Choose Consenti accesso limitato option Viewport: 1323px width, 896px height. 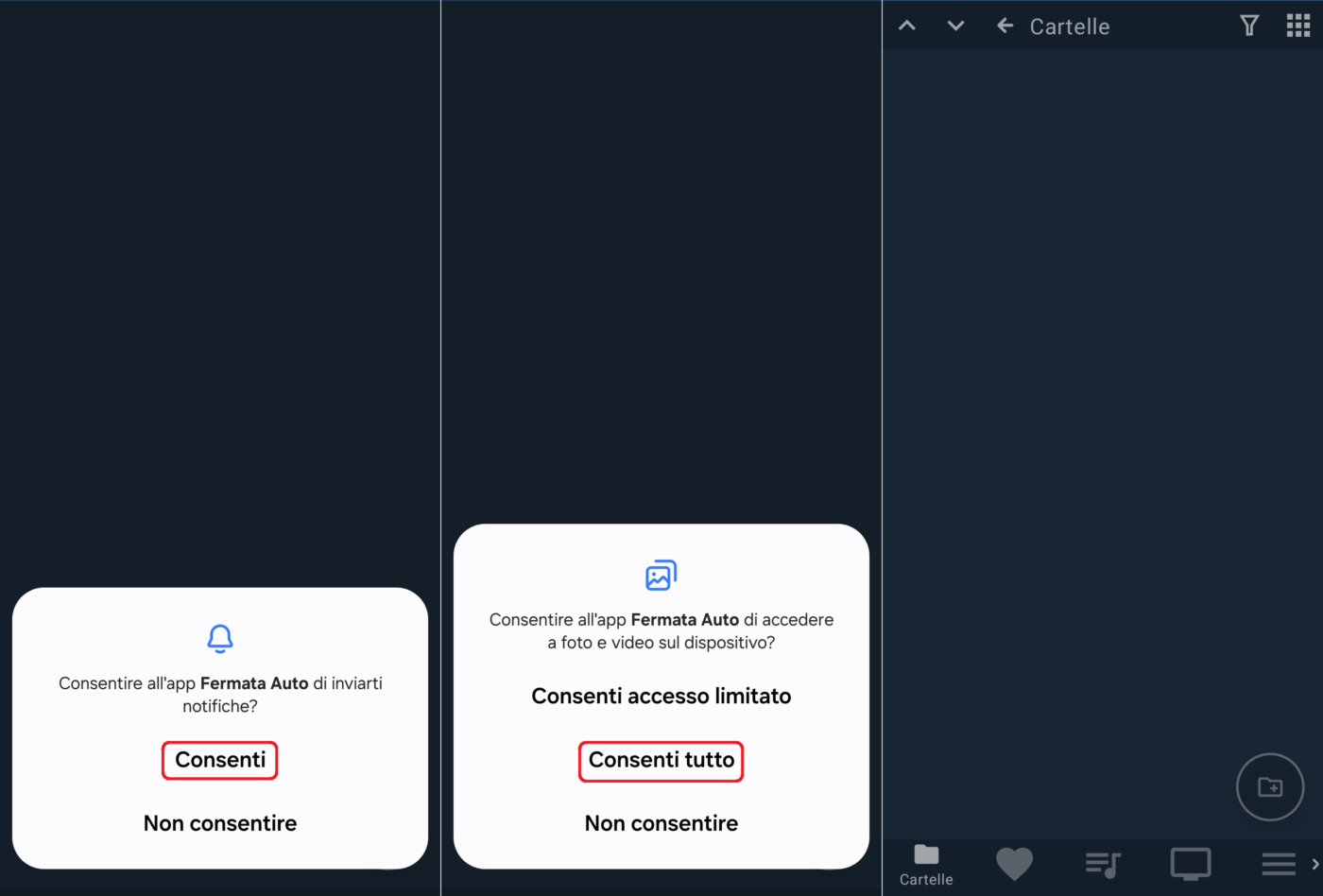[661, 697]
